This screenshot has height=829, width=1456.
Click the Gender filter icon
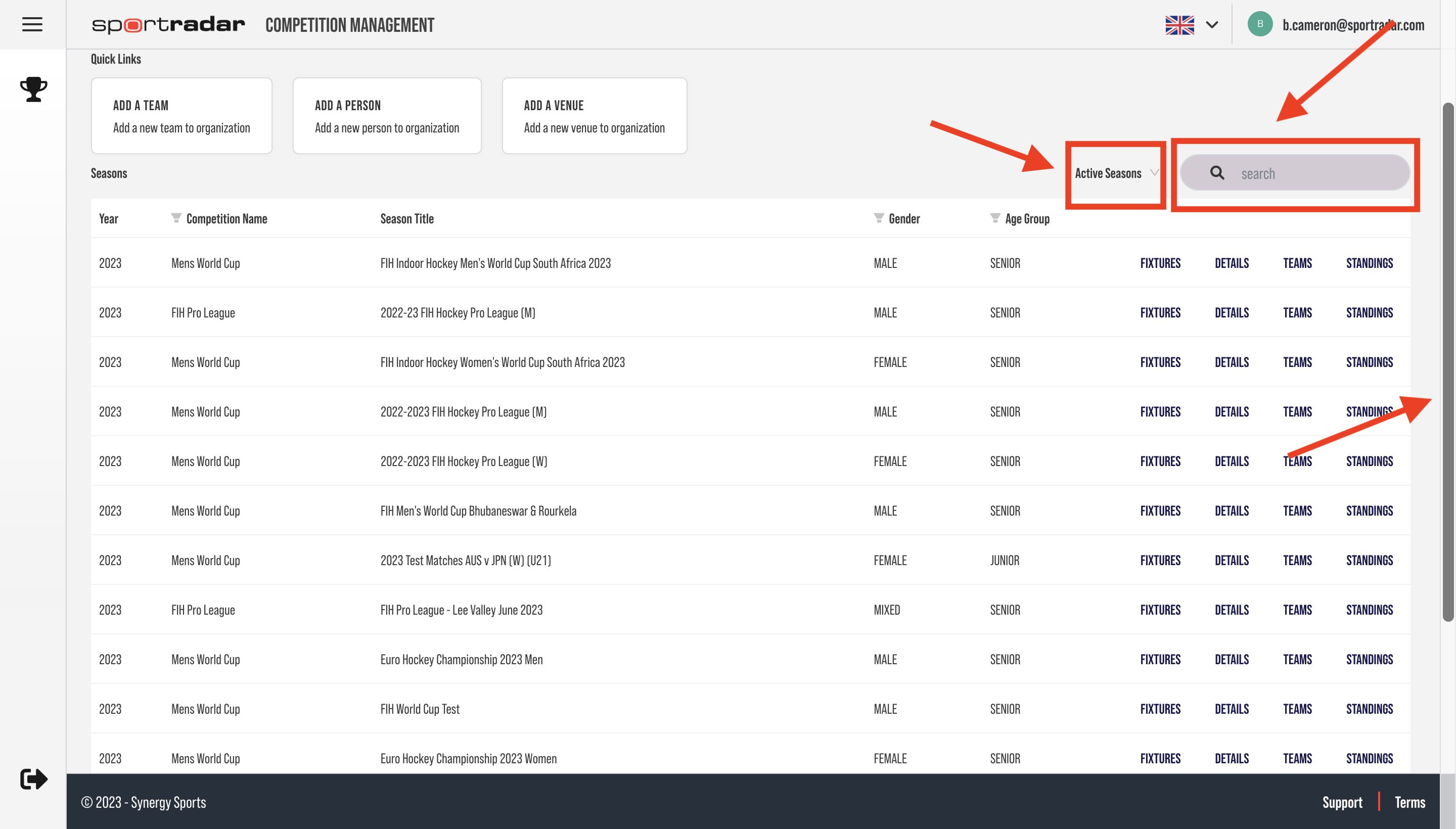[x=879, y=218]
